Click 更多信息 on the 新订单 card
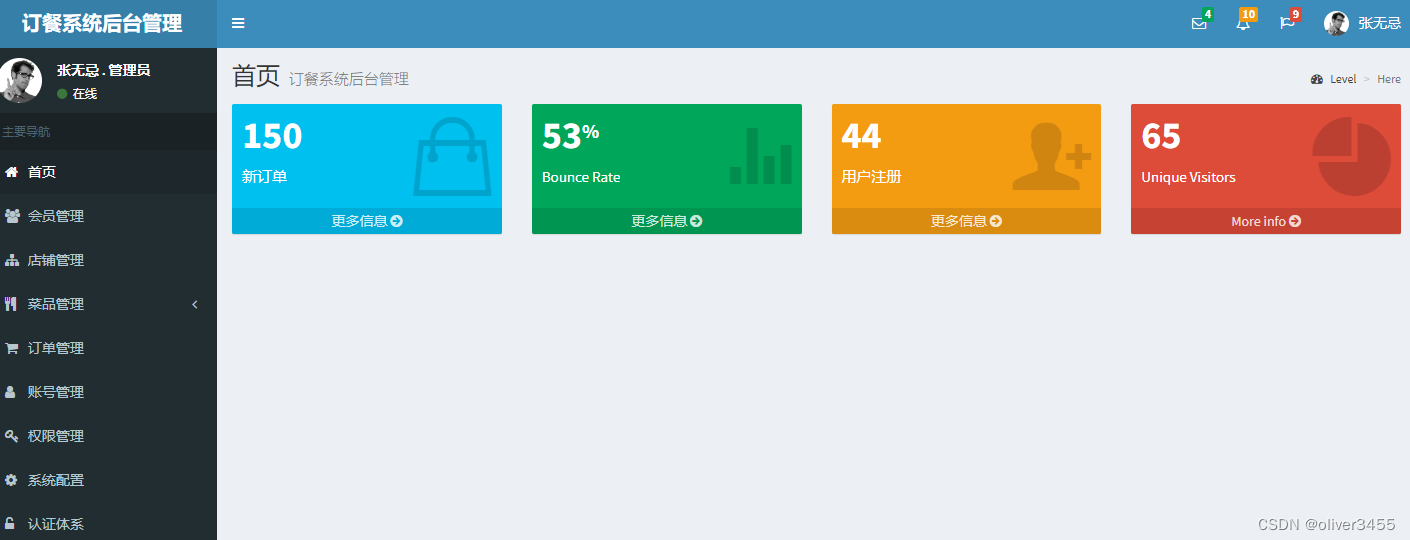Screen dimensions: 1410x540 367,221
